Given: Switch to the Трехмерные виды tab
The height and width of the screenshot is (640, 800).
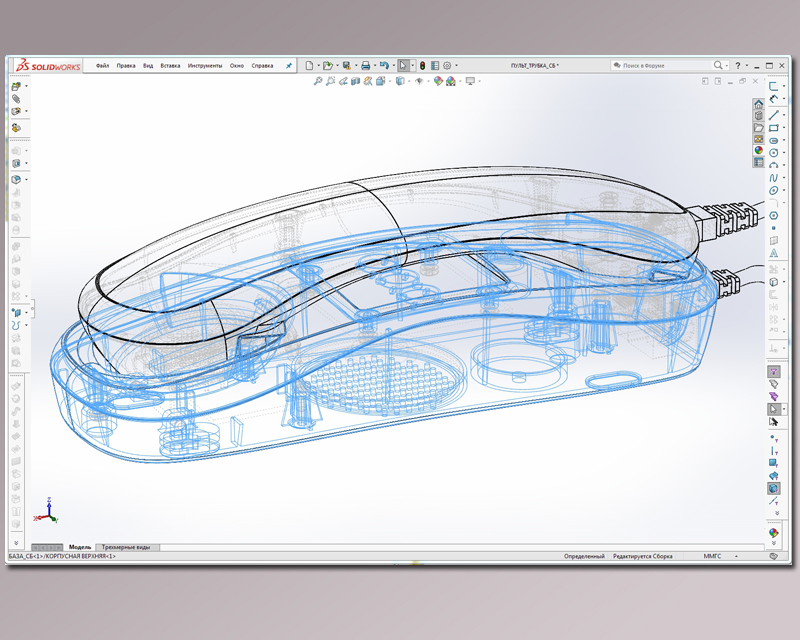Looking at the screenshot, I should point(126,547).
